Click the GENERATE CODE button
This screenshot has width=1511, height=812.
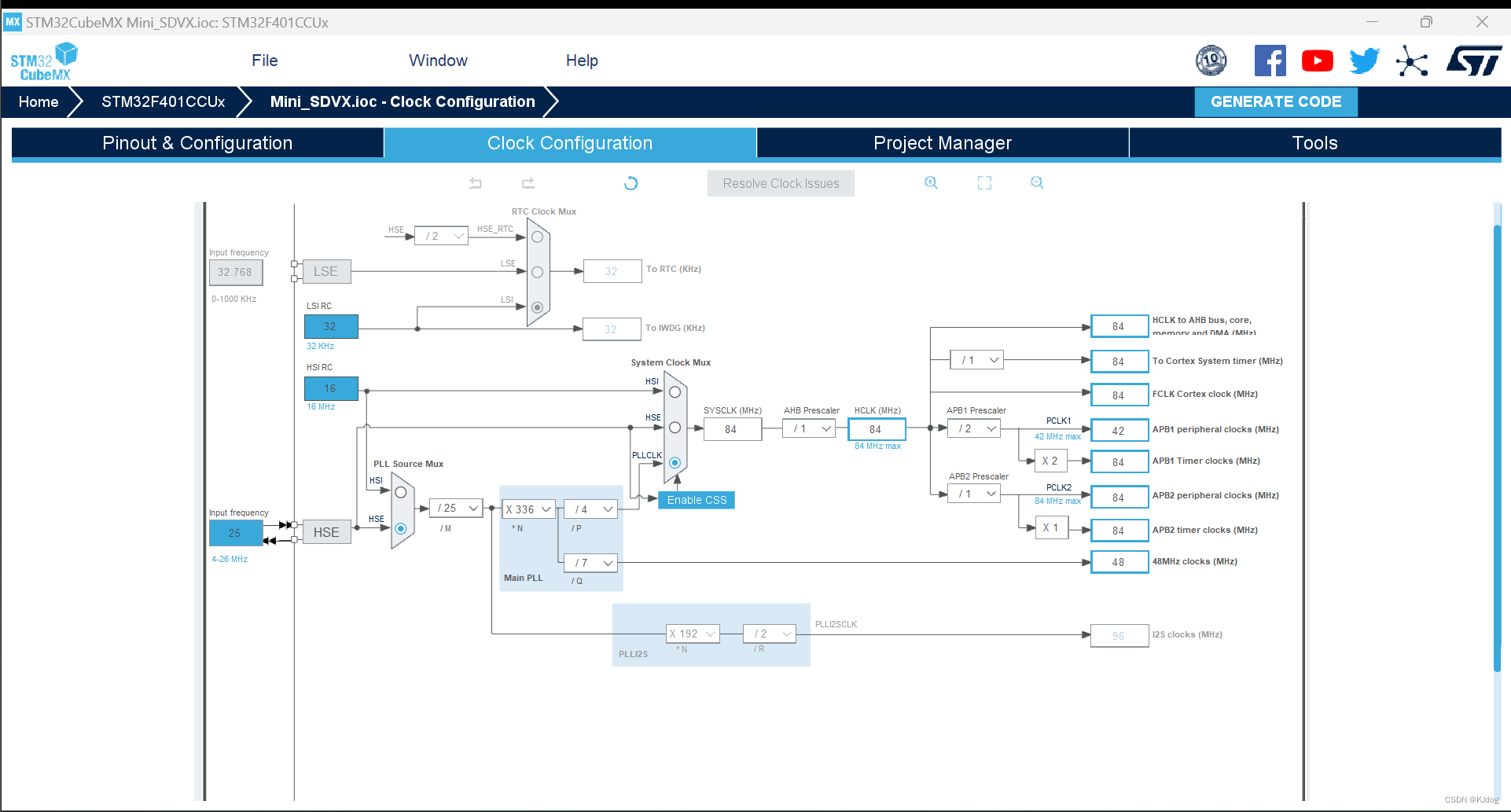coord(1276,102)
